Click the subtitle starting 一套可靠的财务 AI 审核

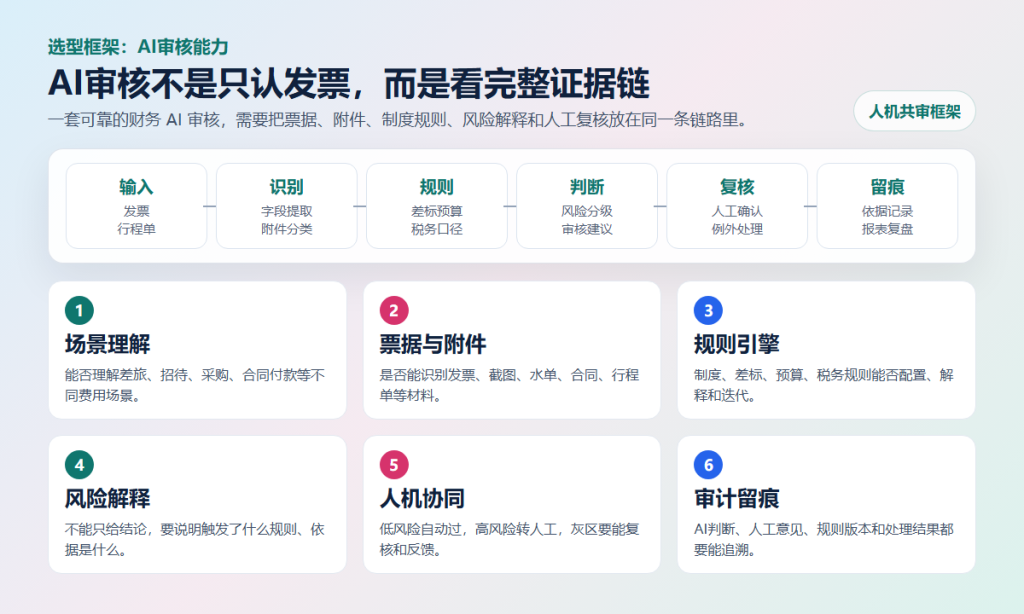click(398, 120)
